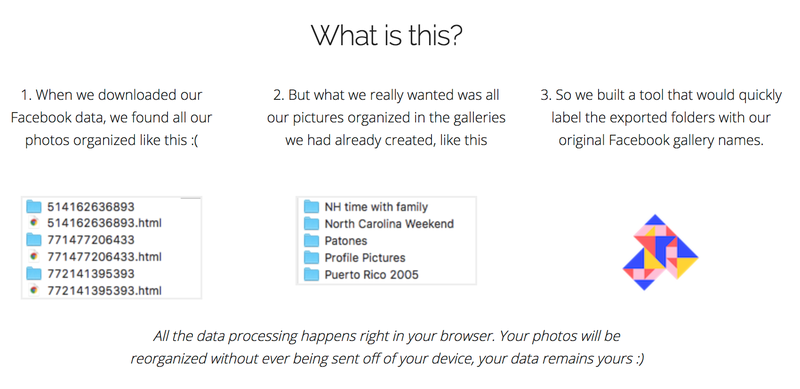Click the Chrome icon next to 514162636893.html
Image resolution: width=800 pixels, height=389 pixels.
coord(34,223)
